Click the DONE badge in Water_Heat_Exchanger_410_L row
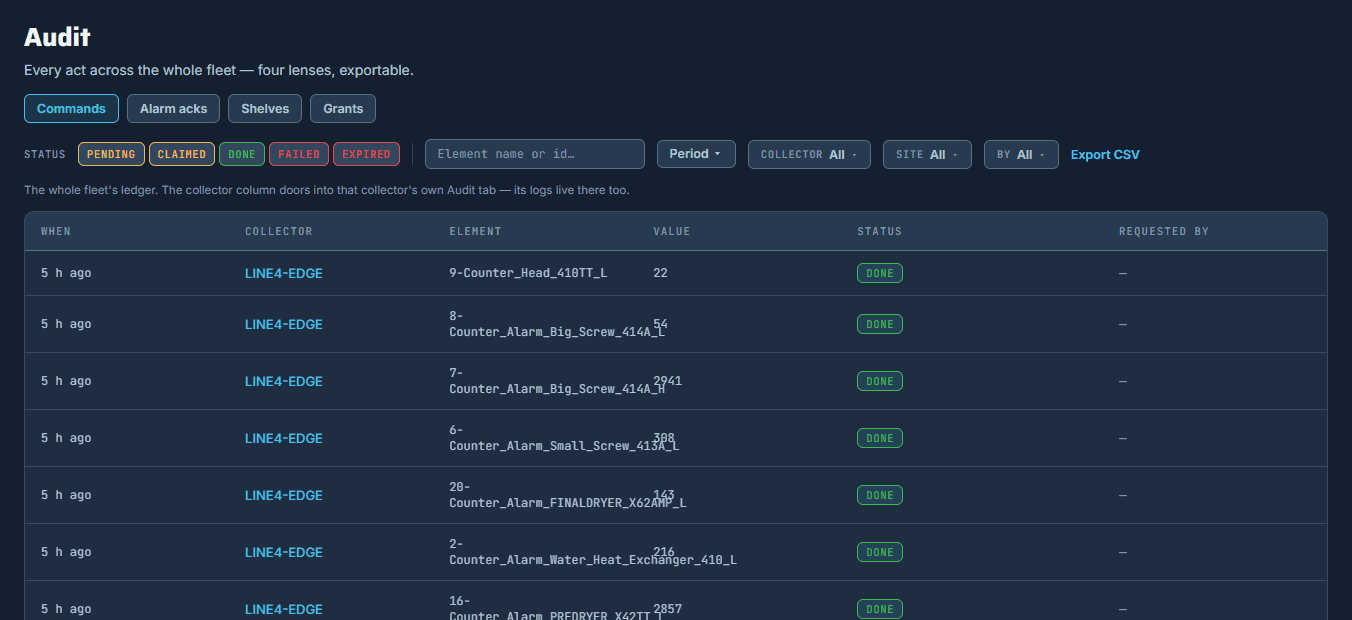This screenshot has width=1352, height=620. pyautogui.click(x=880, y=552)
